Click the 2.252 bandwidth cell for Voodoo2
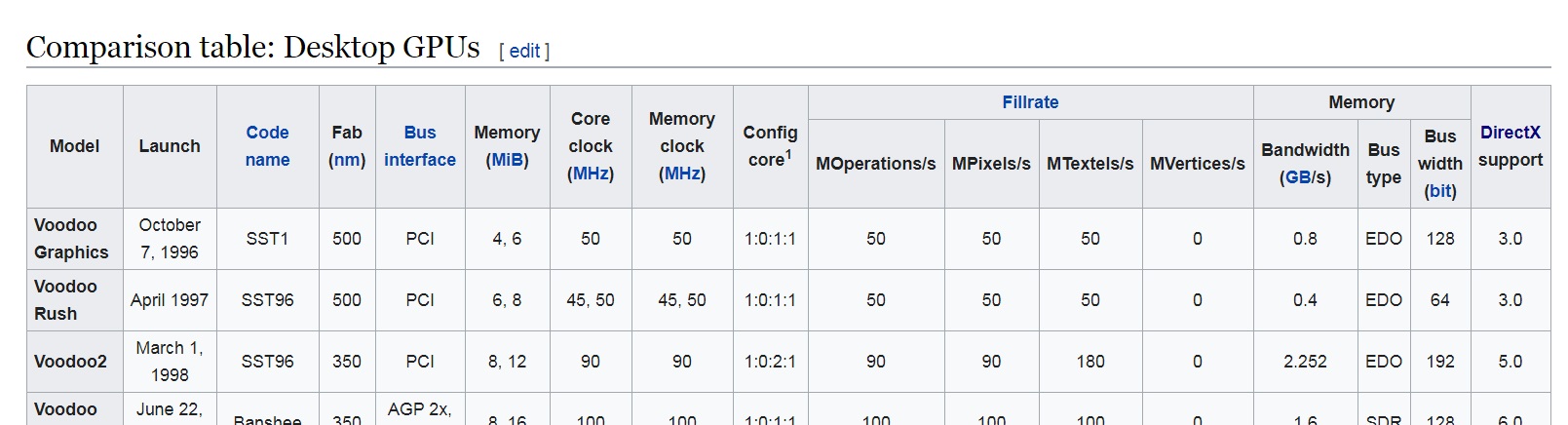Screen dimensions: 1568x425 point(1305,362)
